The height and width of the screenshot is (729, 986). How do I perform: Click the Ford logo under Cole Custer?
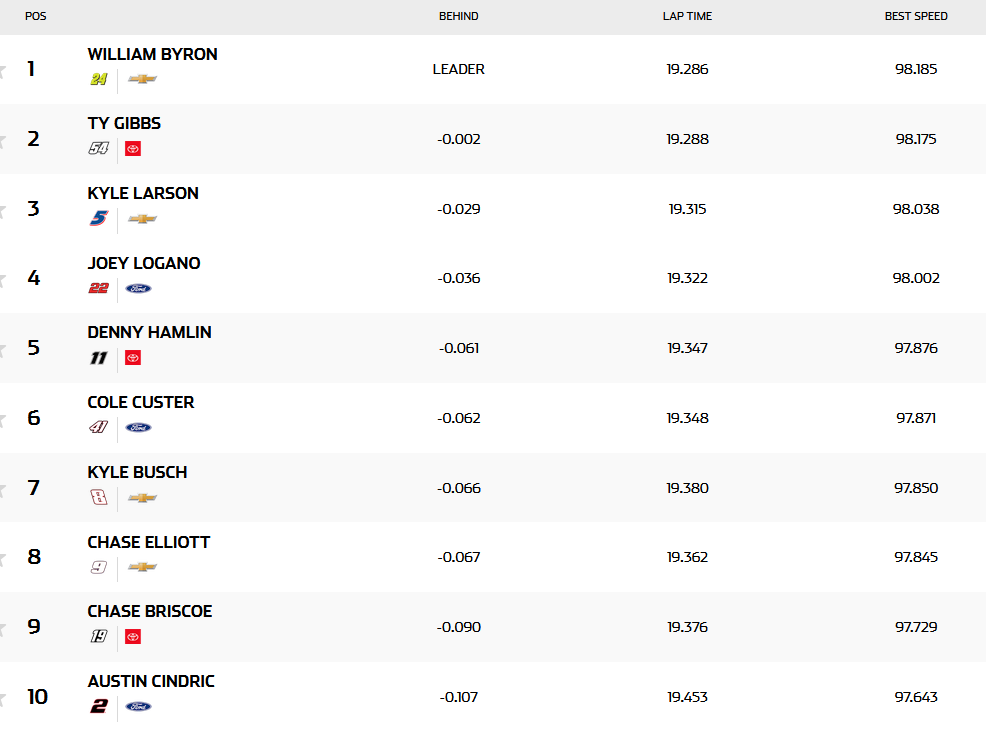click(x=138, y=428)
